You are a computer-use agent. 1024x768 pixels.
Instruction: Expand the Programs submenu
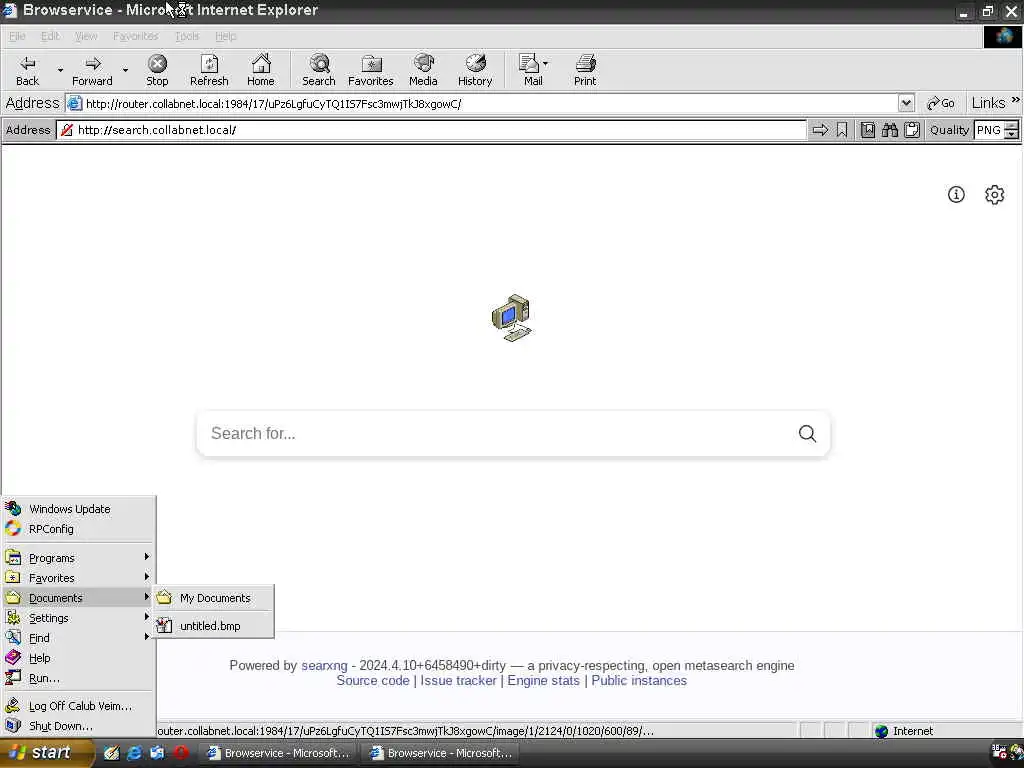click(78, 558)
